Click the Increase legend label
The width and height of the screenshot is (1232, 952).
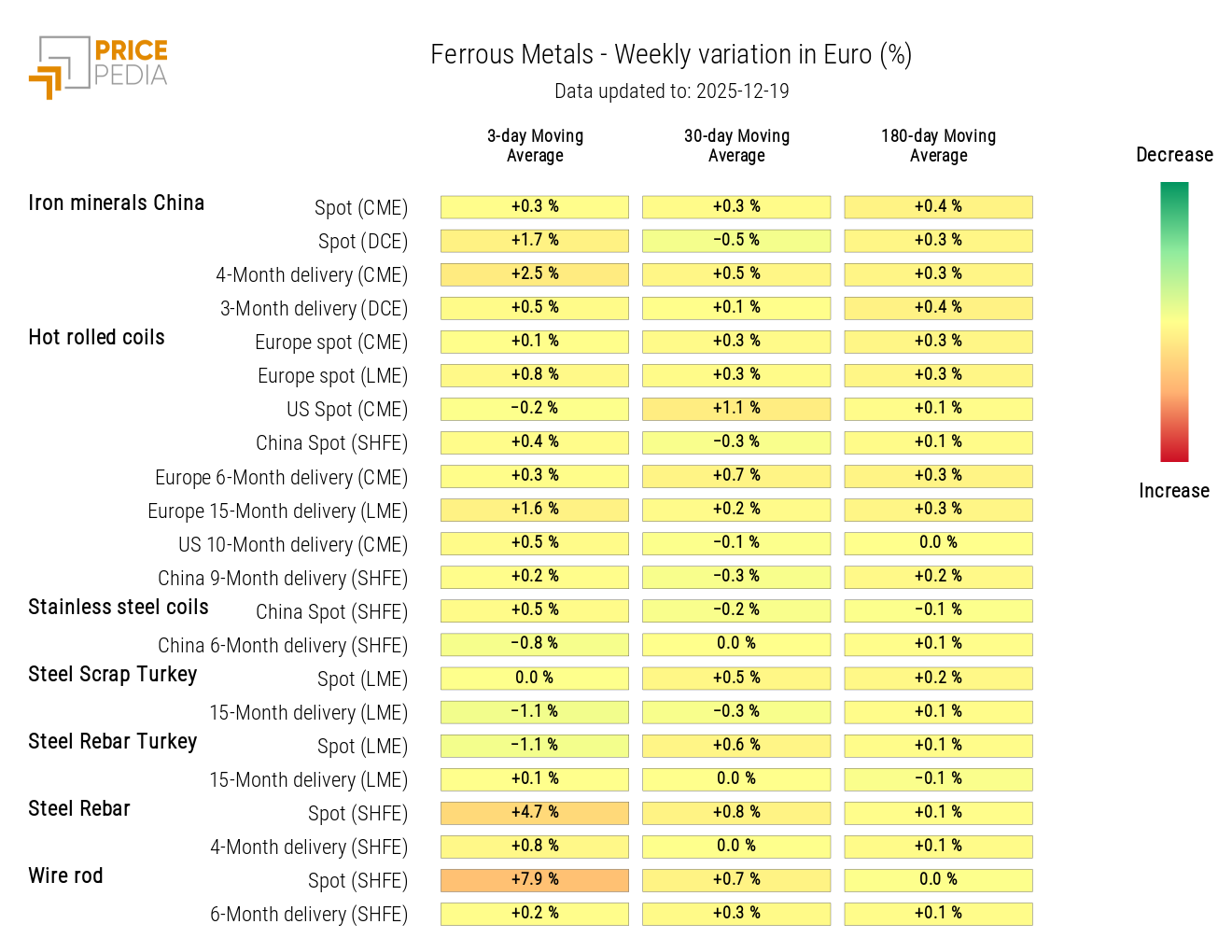[x=1173, y=491]
